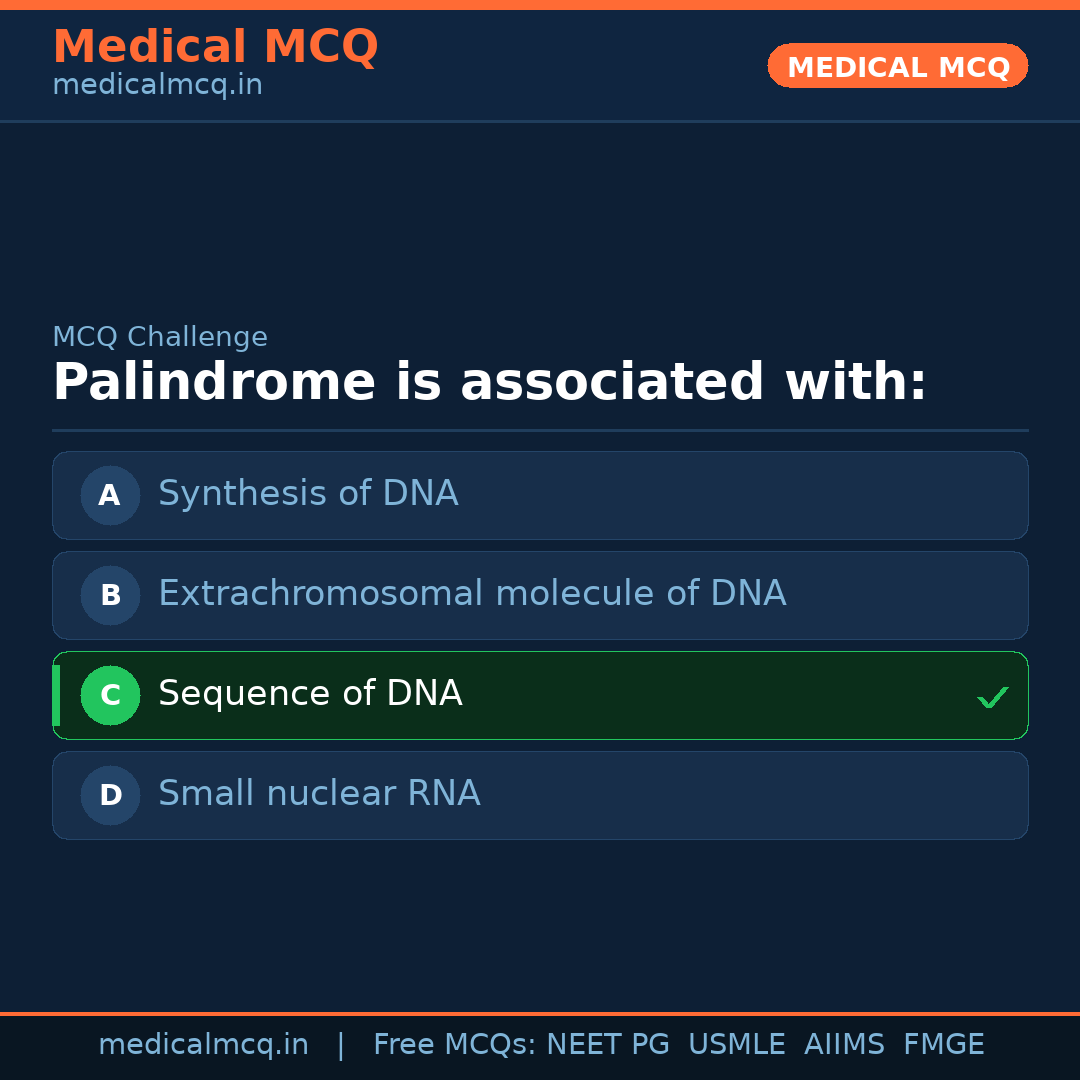Open the Medical MCQ header title
The image size is (1080, 1080).
click(215, 47)
